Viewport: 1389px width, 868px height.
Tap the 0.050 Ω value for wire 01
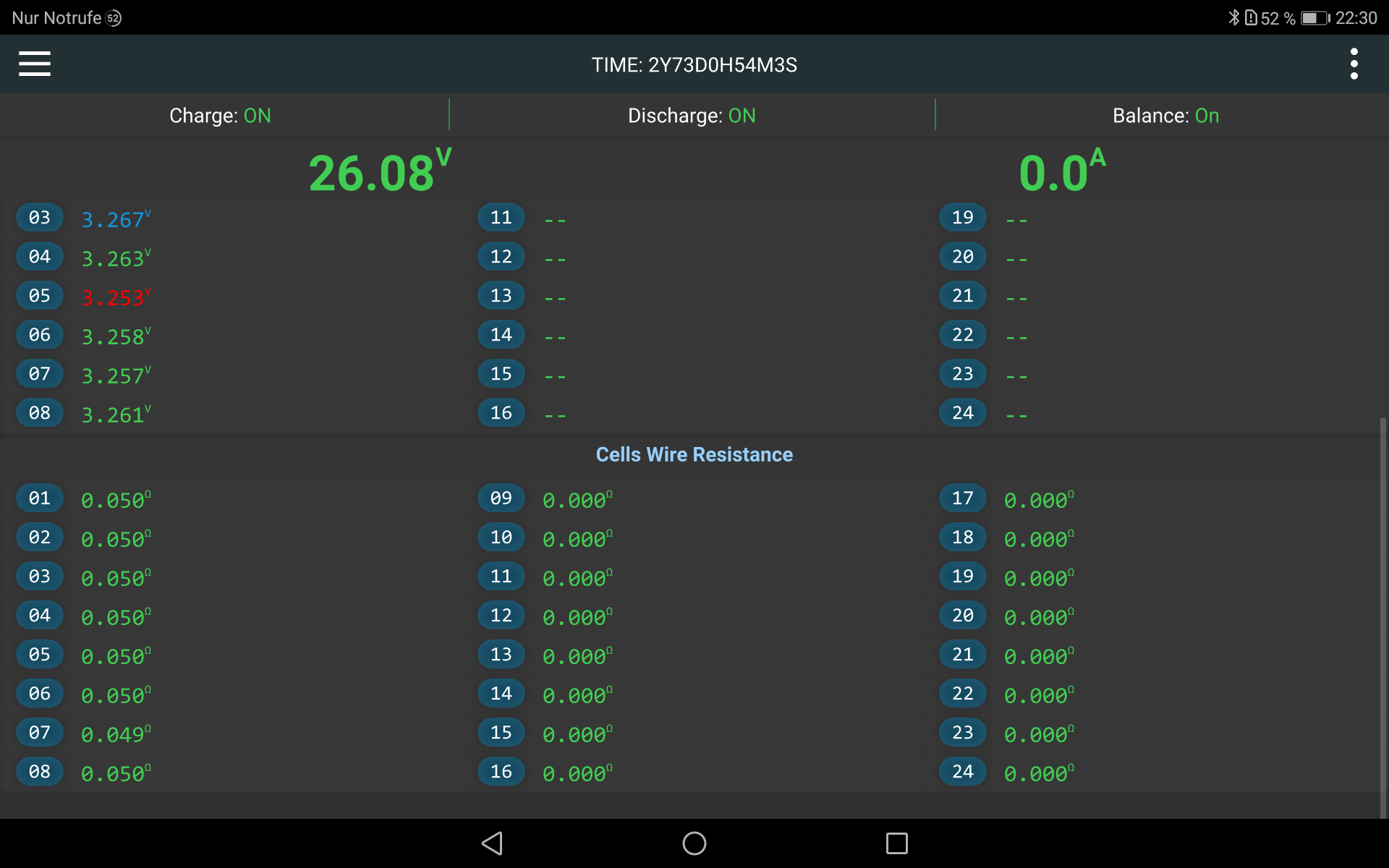pyautogui.click(x=116, y=499)
